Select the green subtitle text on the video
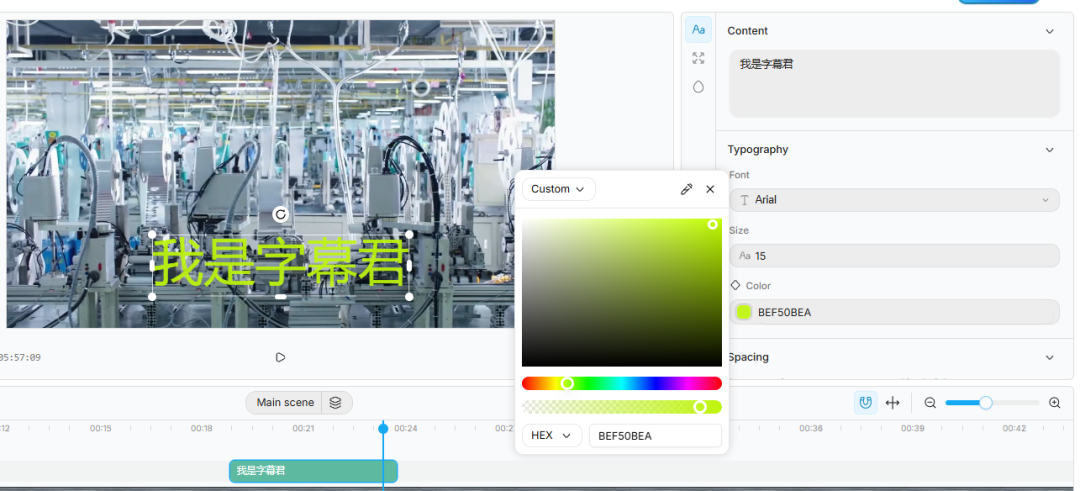This screenshot has height=491, width=1080. point(278,262)
